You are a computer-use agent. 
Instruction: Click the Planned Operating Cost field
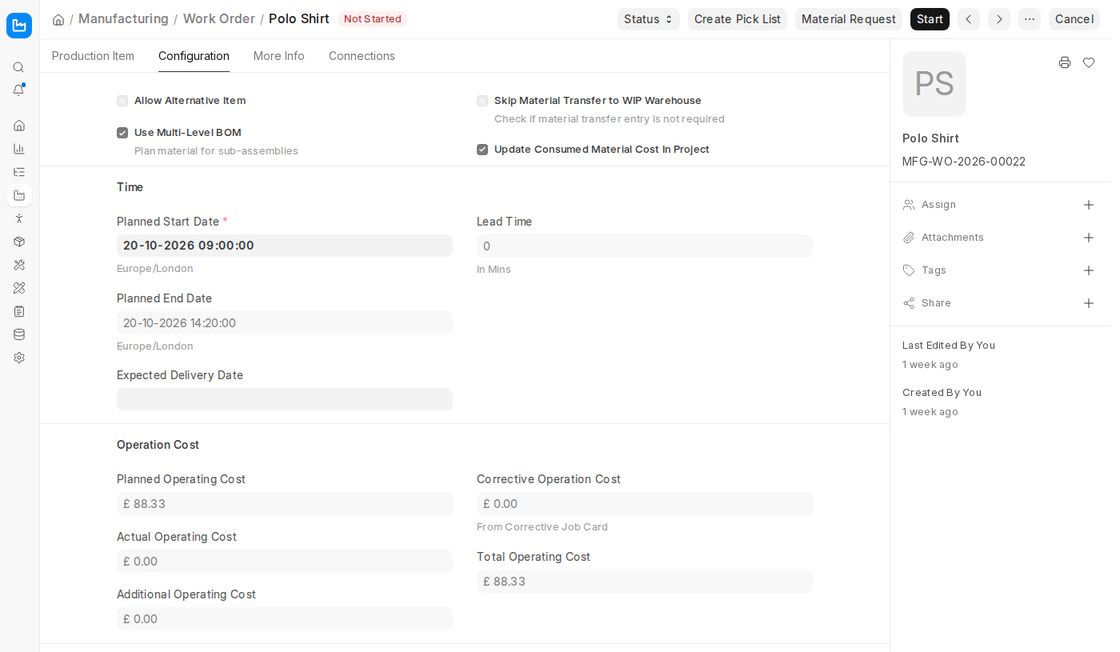pos(284,503)
